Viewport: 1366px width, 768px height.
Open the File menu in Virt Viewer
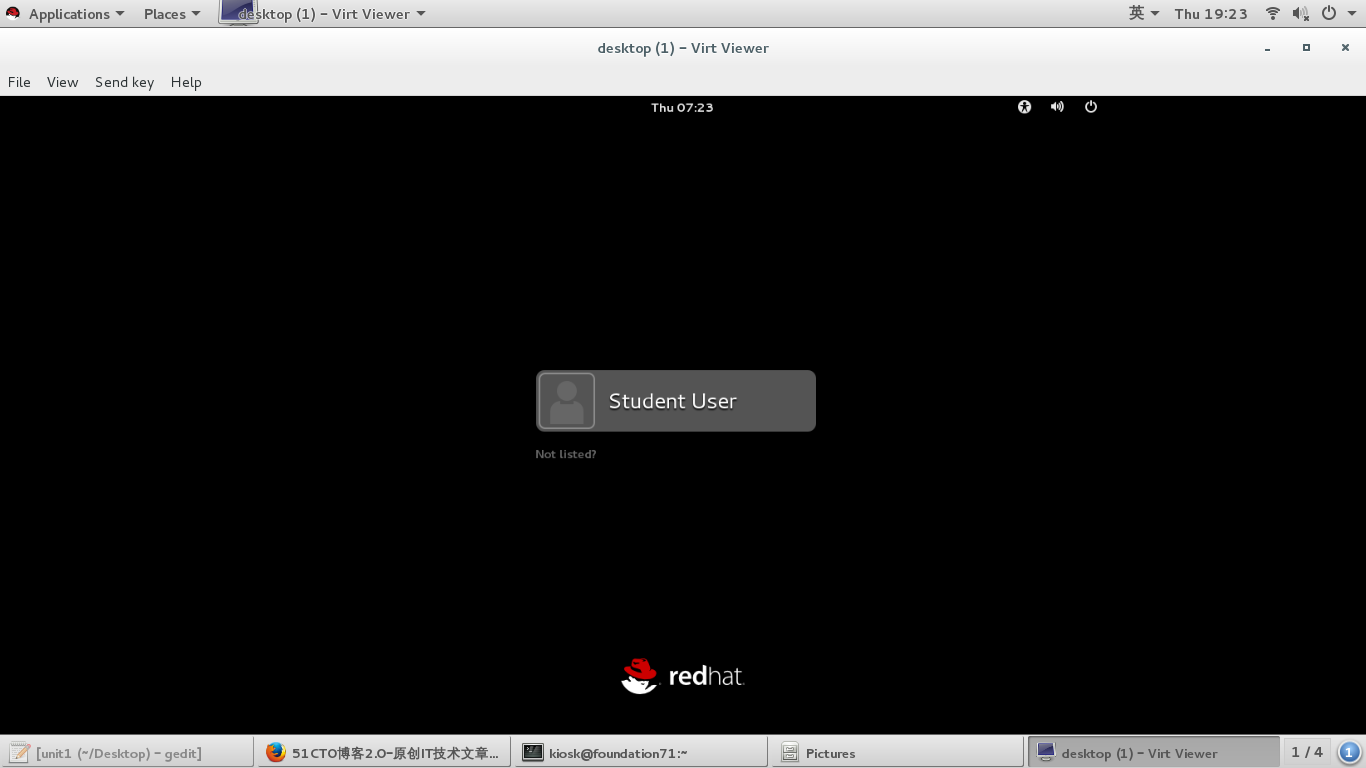point(19,82)
